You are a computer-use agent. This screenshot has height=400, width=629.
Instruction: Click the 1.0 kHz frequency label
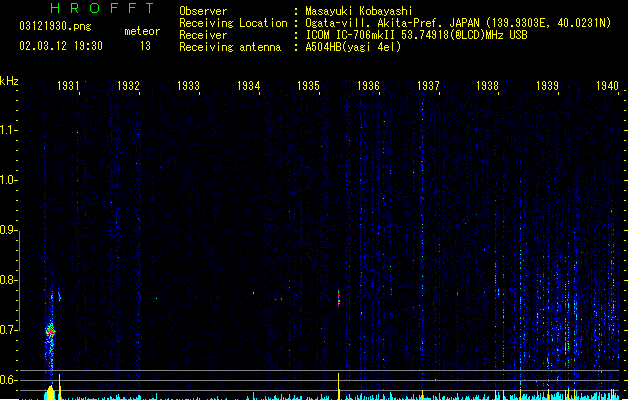click(8, 180)
